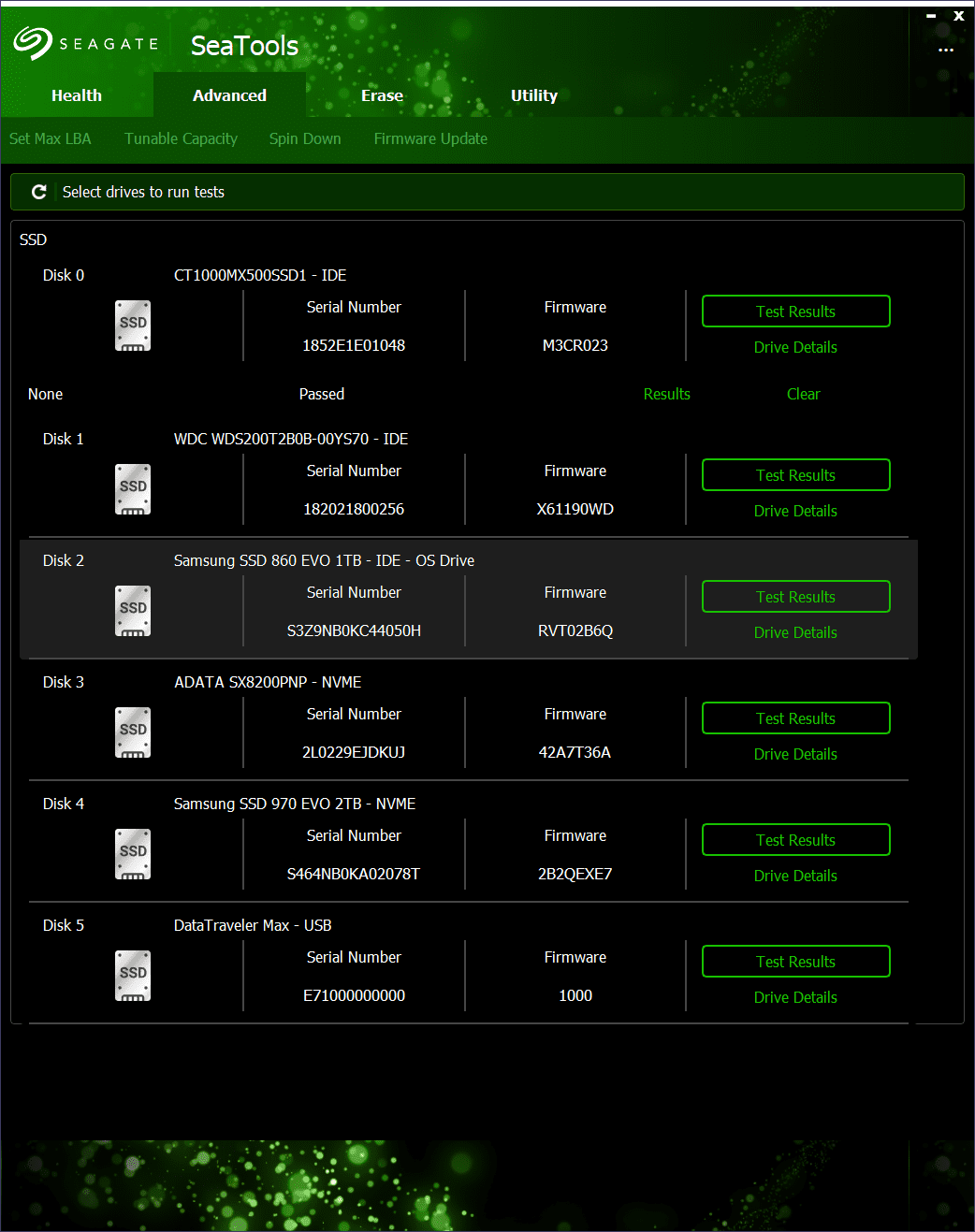
Task: Select the SSD icon for Disk 5
Action: pos(133,976)
